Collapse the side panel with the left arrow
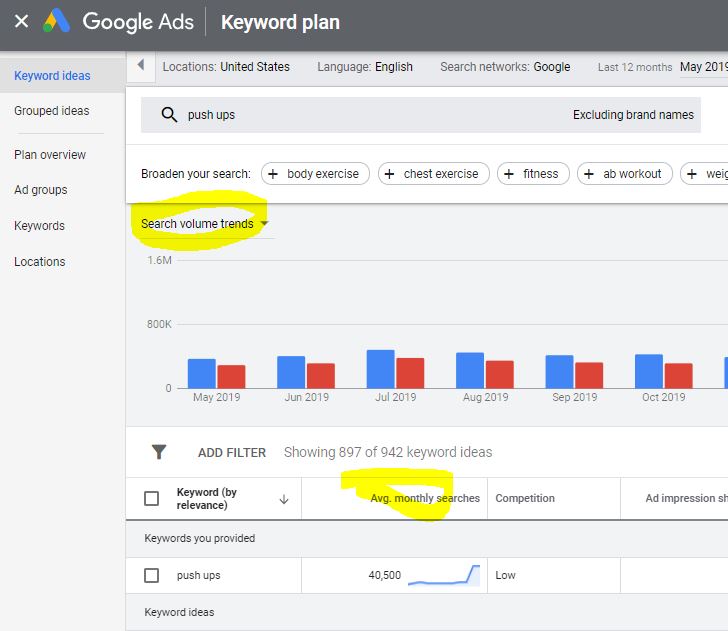 tap(141, 65)
